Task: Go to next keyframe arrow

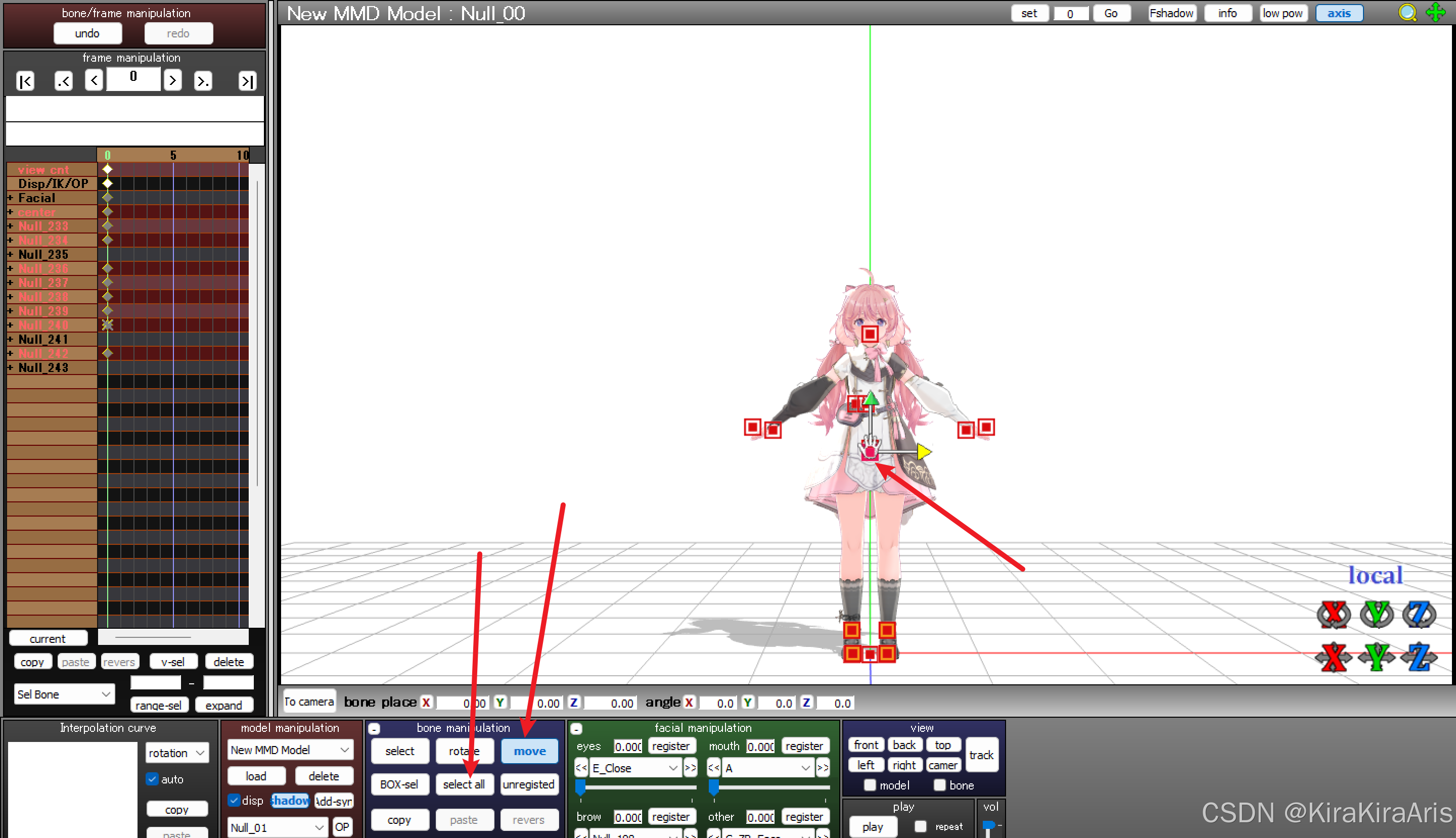Action: click(x=203, y=81)
